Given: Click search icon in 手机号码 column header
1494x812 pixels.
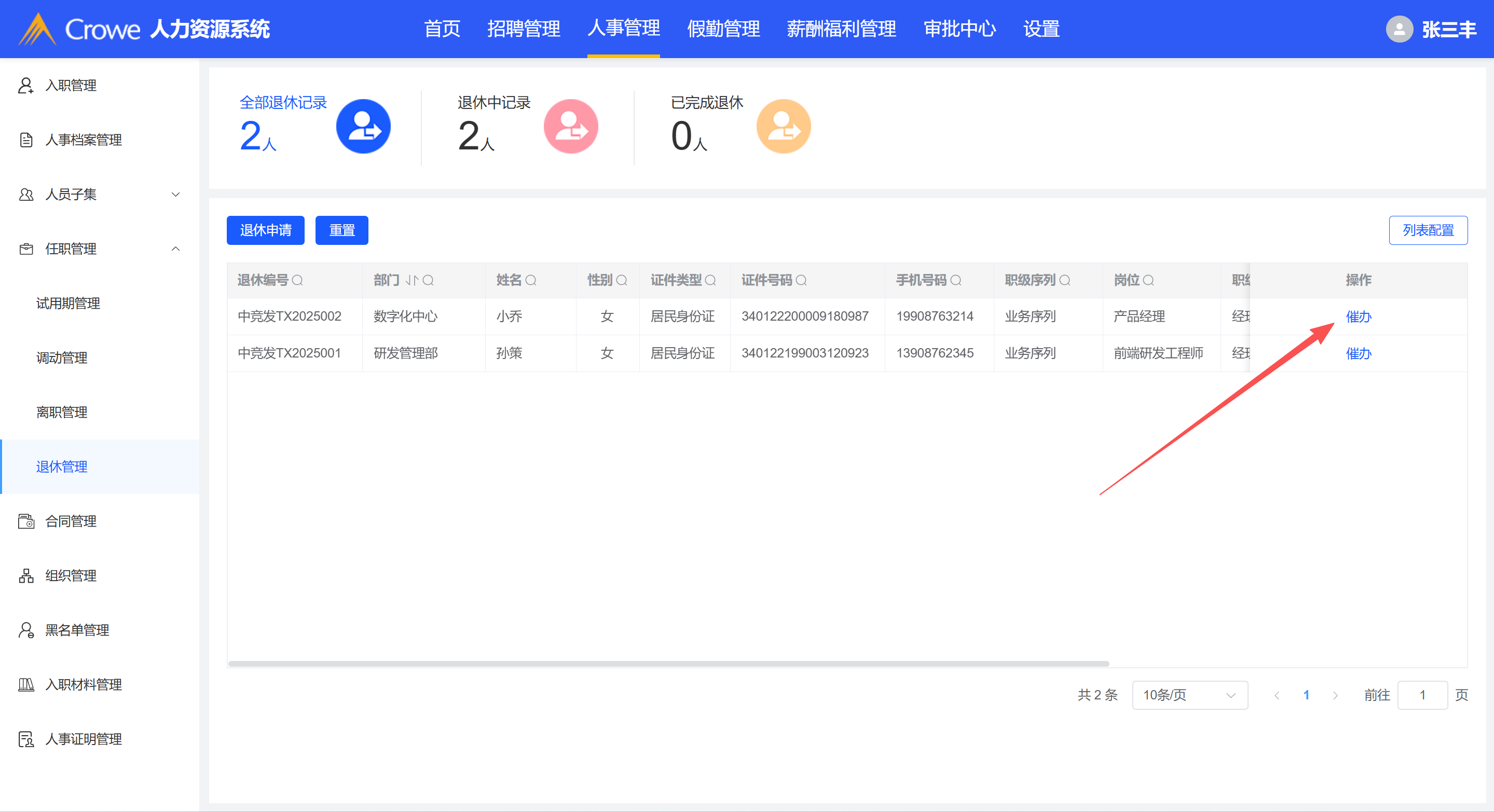Looking at the screenshot, I should point(956,281).
